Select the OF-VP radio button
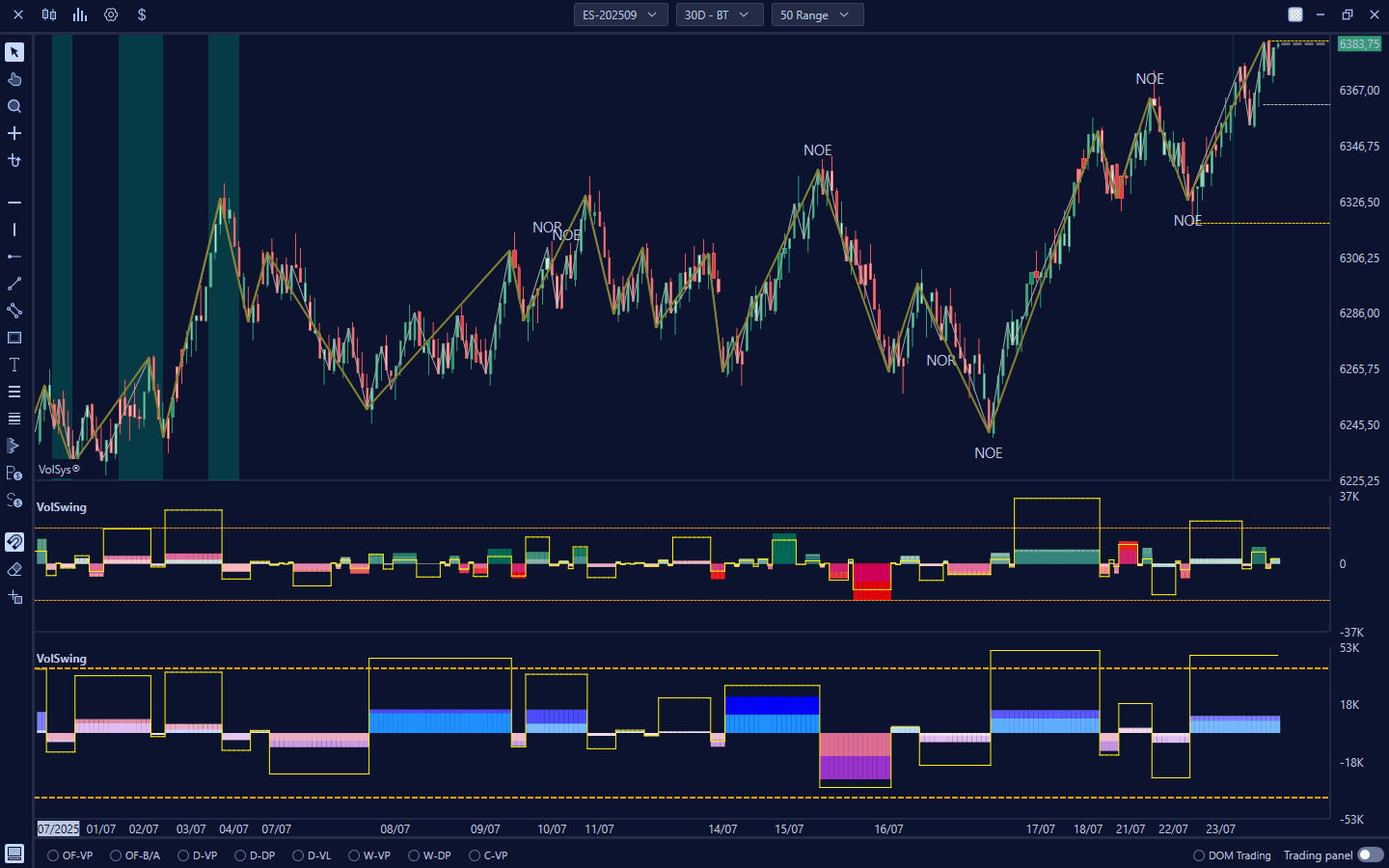Viewport: 1389px width, 868px height. point(53,855)
